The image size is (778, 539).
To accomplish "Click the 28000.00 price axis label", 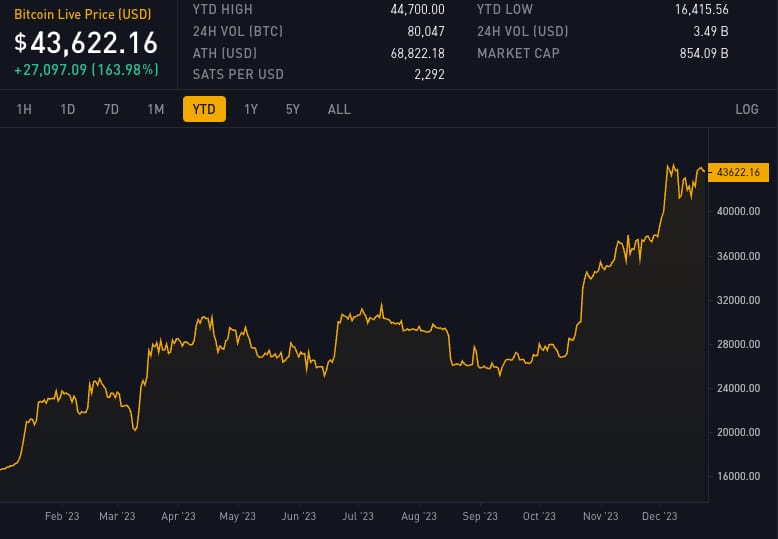I will 738,344.
